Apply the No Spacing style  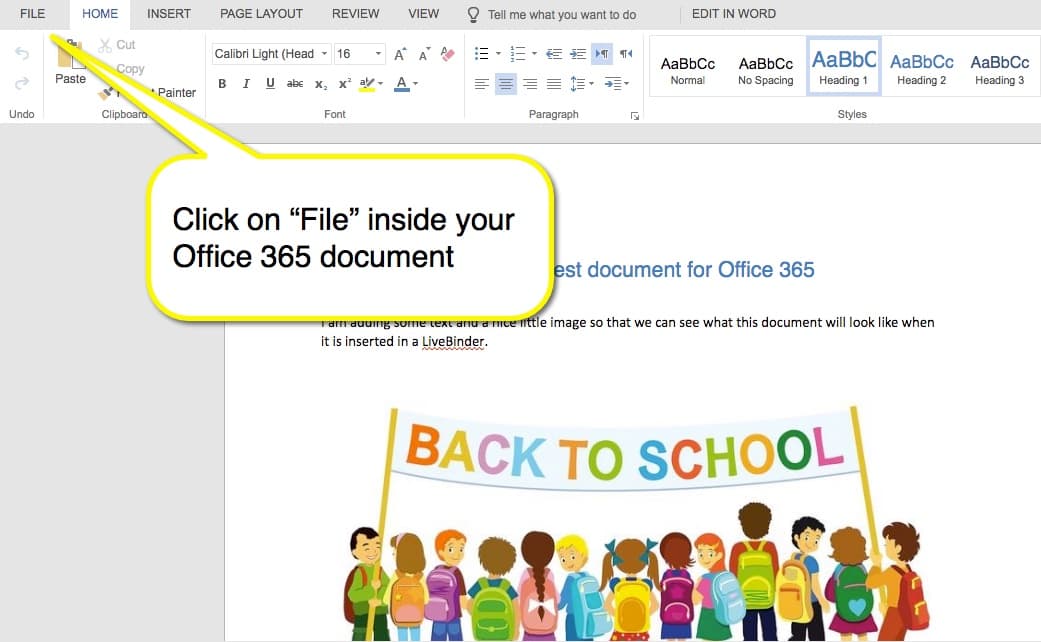(765, 70)
